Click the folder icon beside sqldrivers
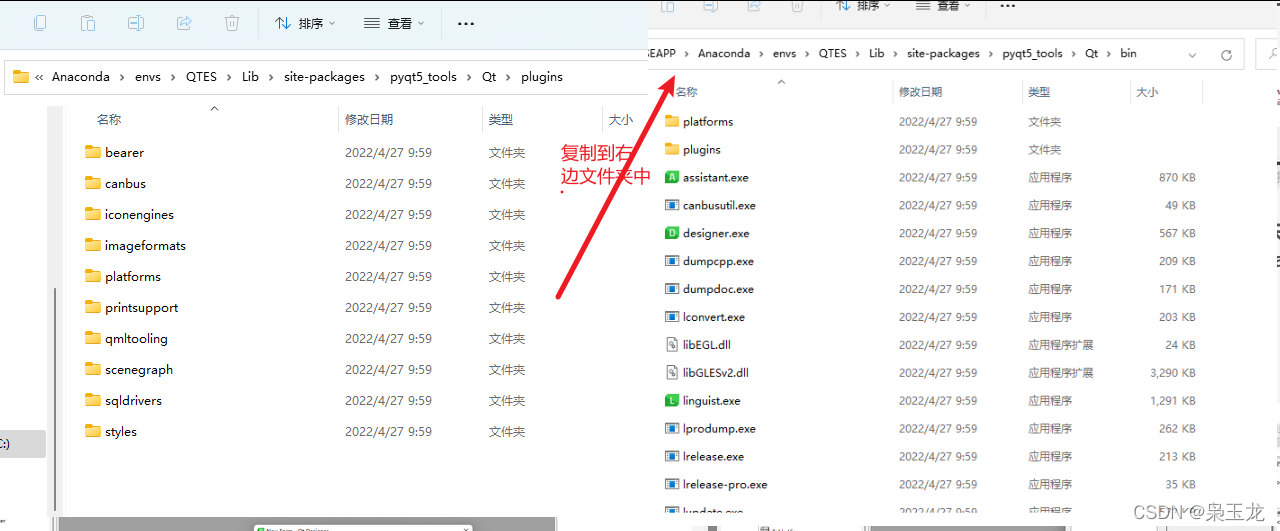The height and width of the screenshot is (531, 1280). tap(93, 400)
